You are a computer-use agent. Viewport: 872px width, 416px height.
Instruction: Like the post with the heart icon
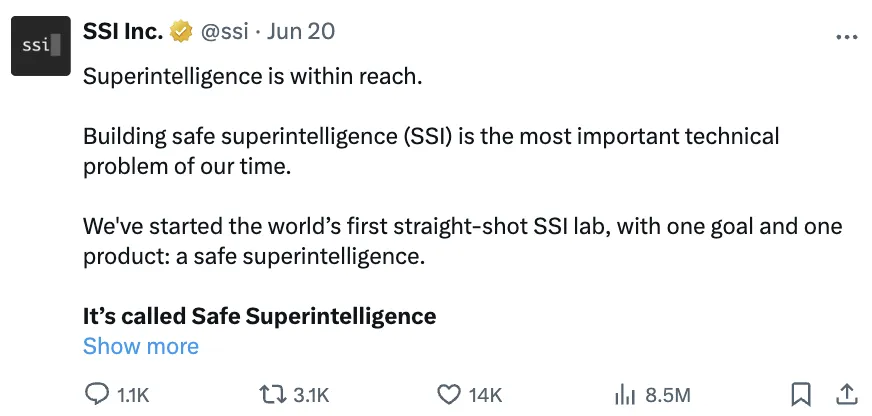point(449,394)
